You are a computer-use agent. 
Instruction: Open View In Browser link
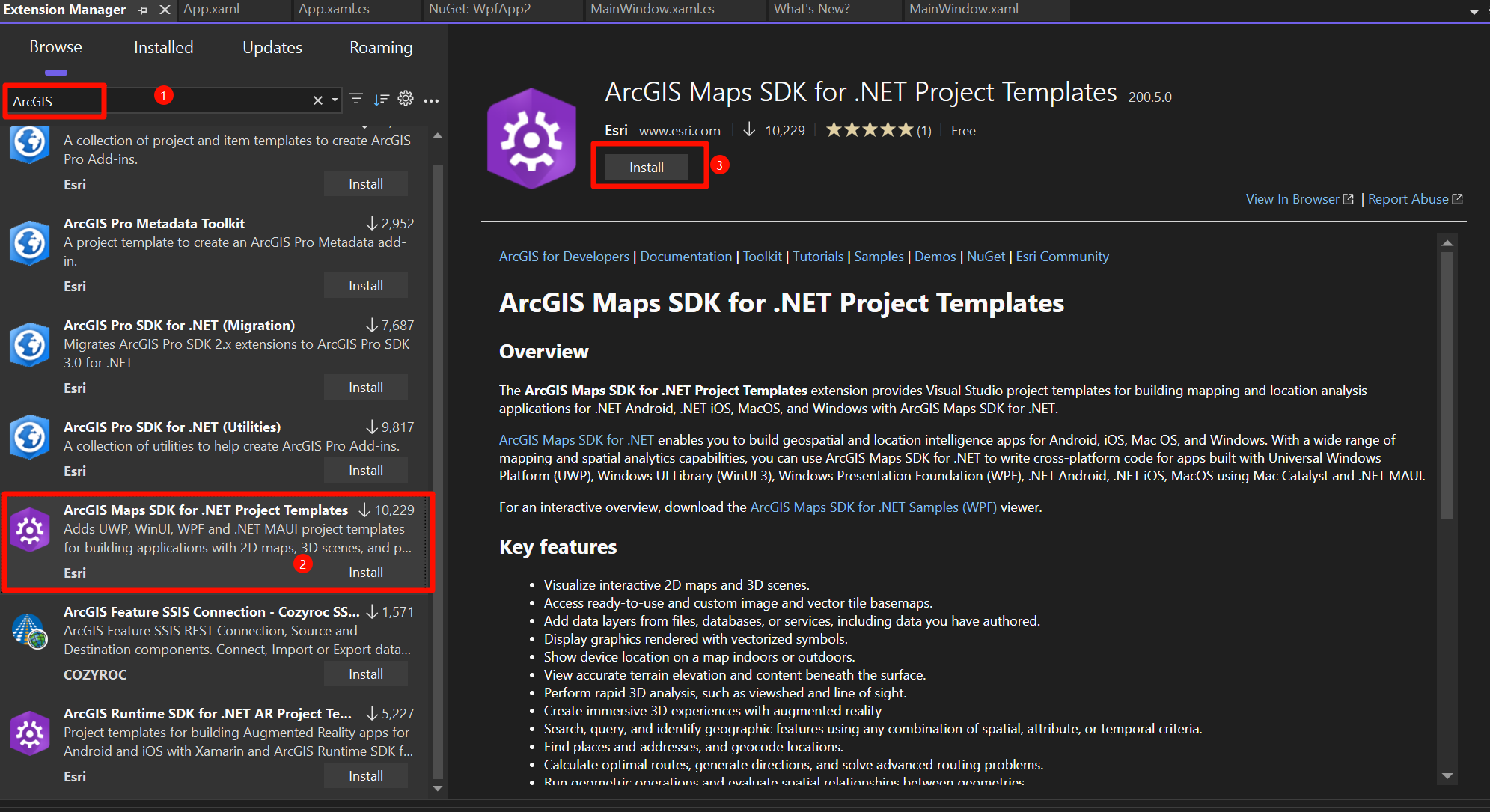click(x=1299, y=199)
